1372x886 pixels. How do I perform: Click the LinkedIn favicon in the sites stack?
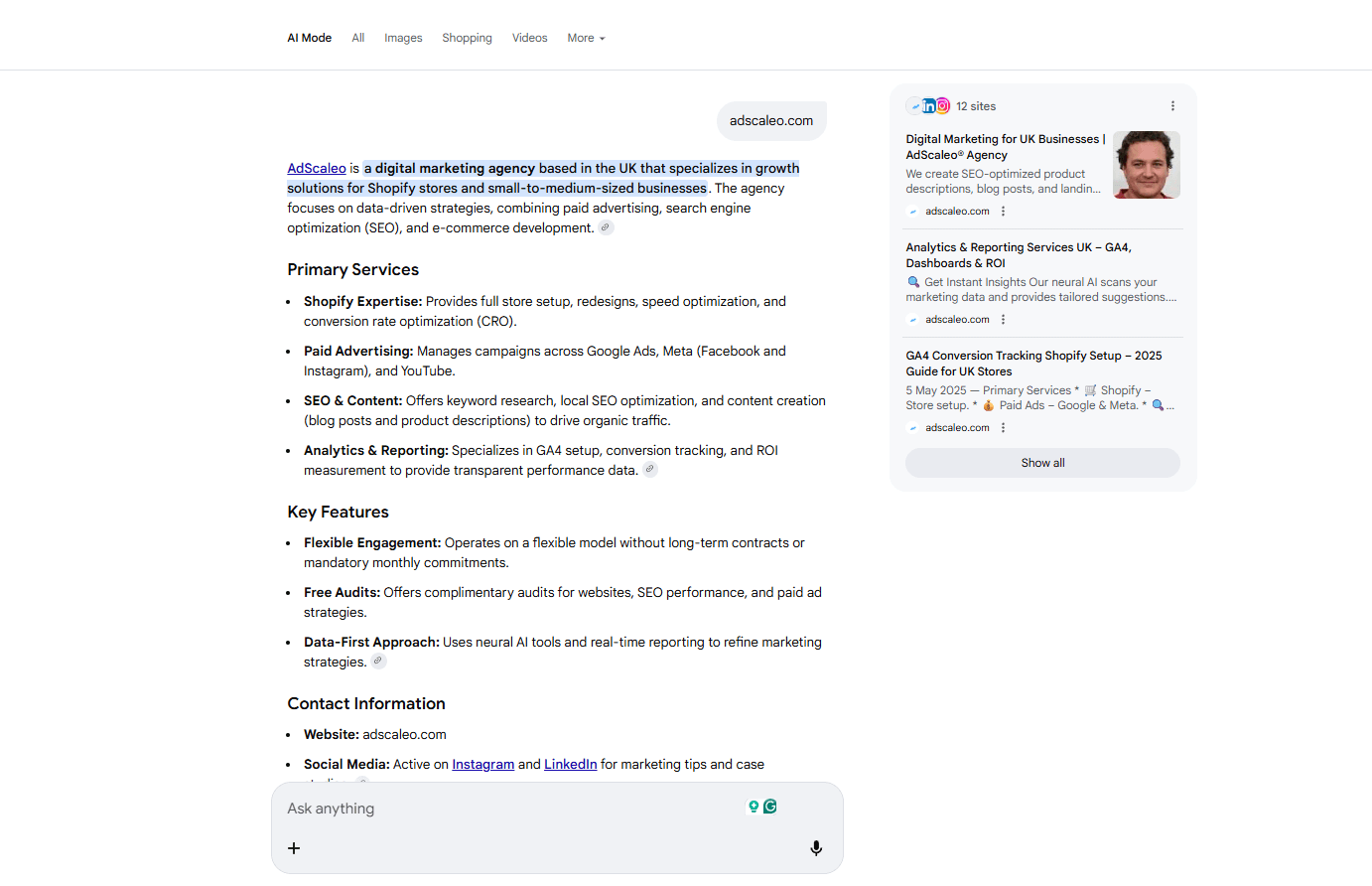coord(928,105)
